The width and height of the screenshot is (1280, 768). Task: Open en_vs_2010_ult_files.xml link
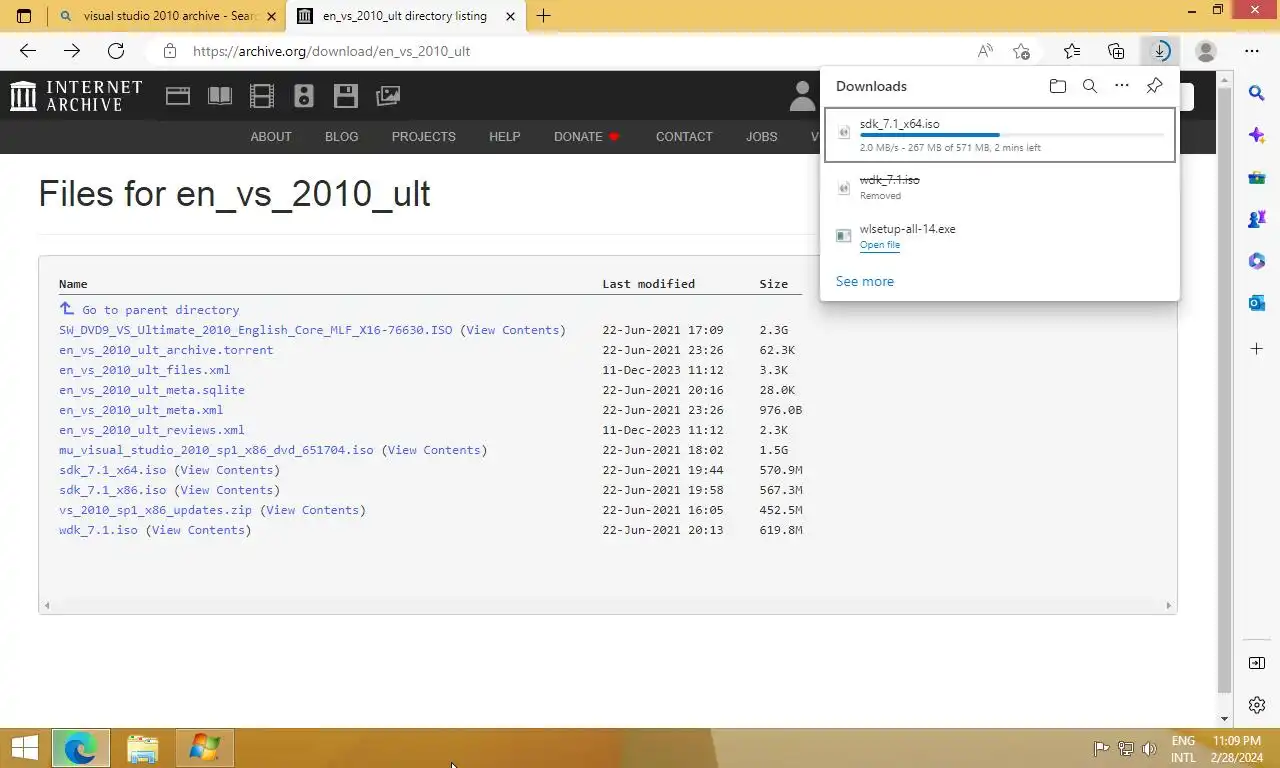pyautogui.click(x=144, y=370)
